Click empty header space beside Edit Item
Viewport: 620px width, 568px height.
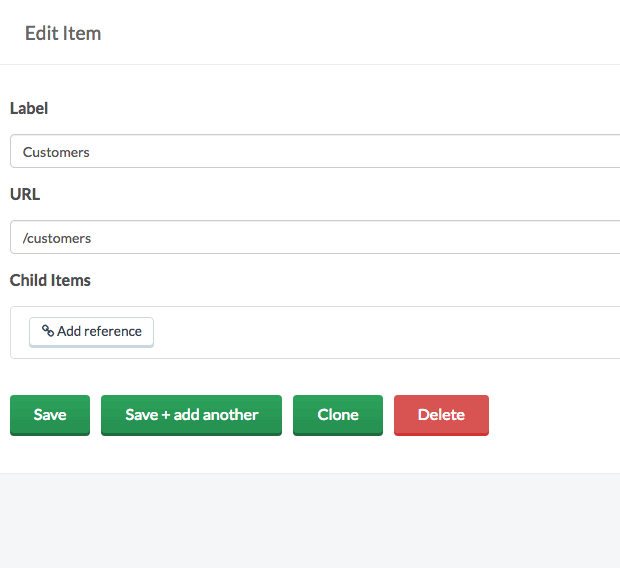356,33
